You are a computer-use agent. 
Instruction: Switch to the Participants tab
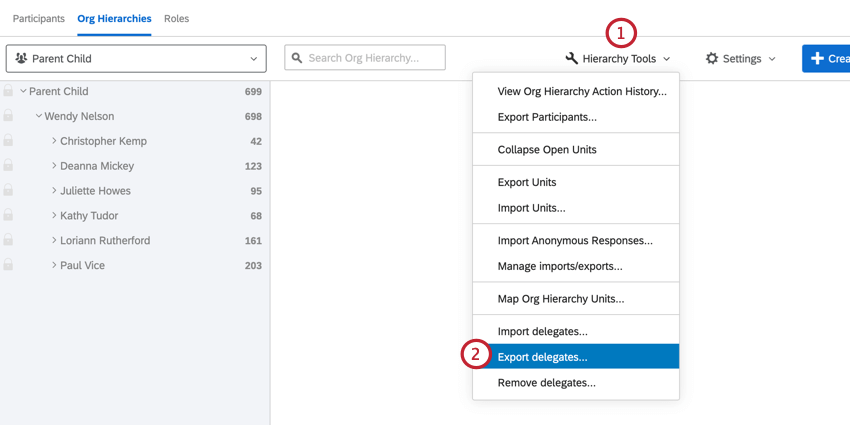point(39,19)
